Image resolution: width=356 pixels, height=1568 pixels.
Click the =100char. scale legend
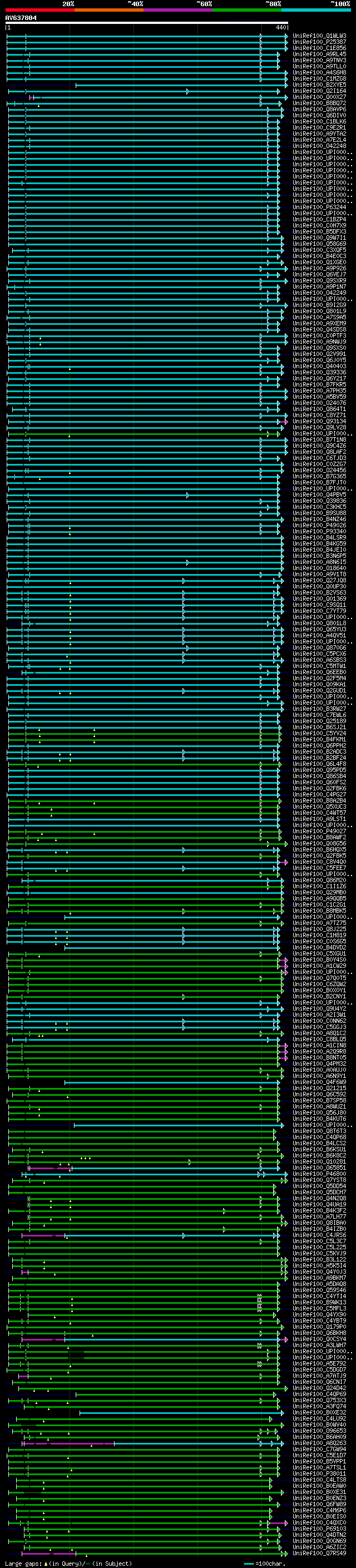(265, 1564)
